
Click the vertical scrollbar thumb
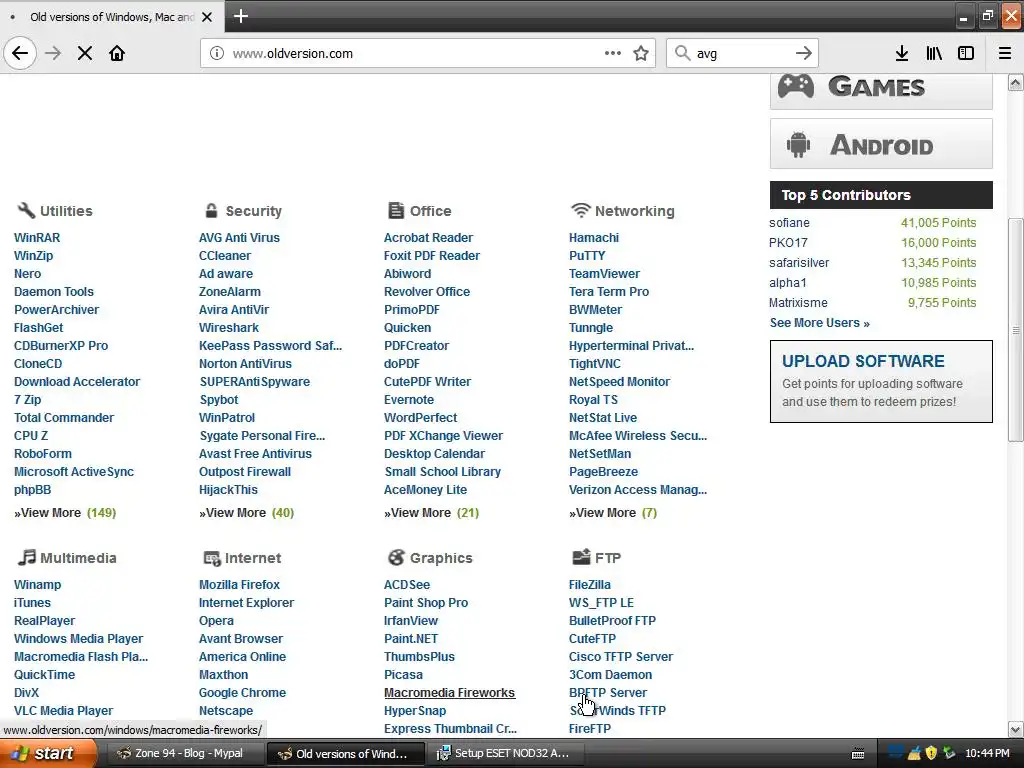pyautogui.click(x=1015, y=330)
